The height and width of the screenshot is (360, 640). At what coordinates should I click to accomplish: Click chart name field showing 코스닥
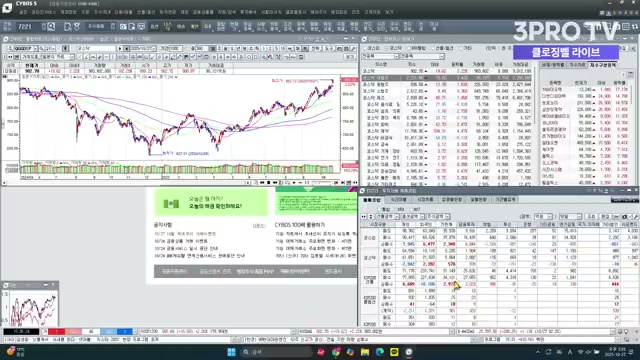click(97, 49)
